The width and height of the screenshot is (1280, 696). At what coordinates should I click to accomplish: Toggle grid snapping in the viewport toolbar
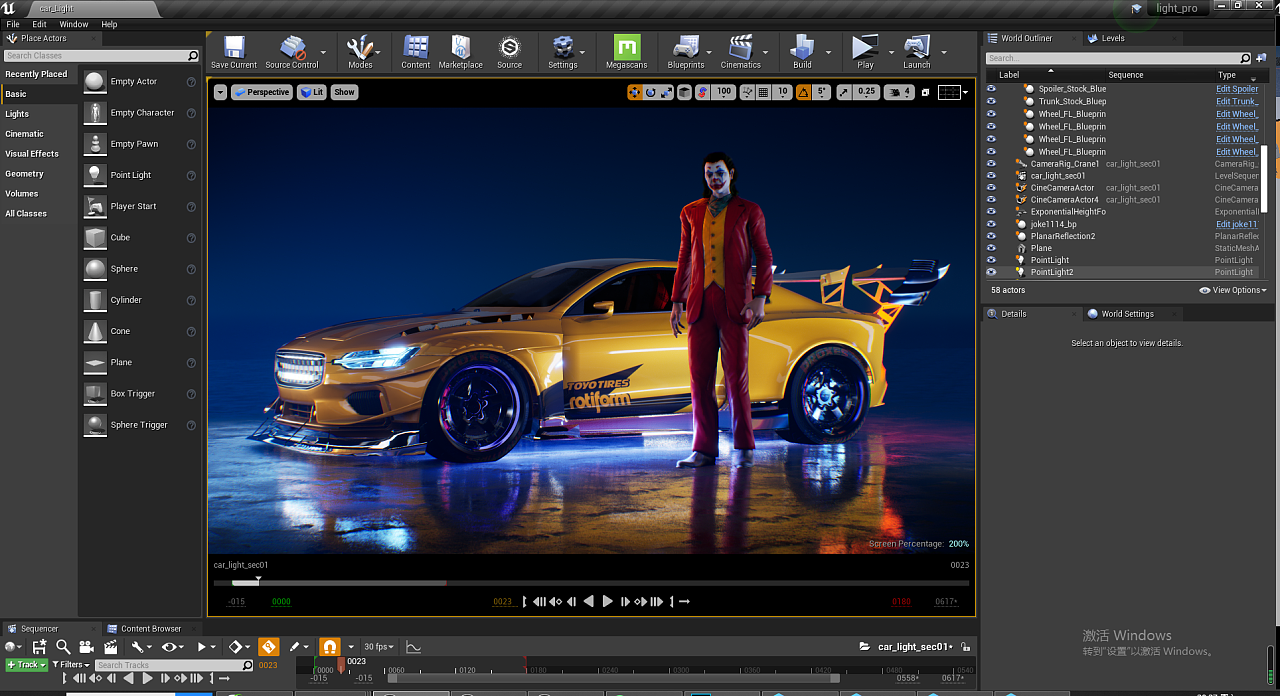(x=763, y=92)
